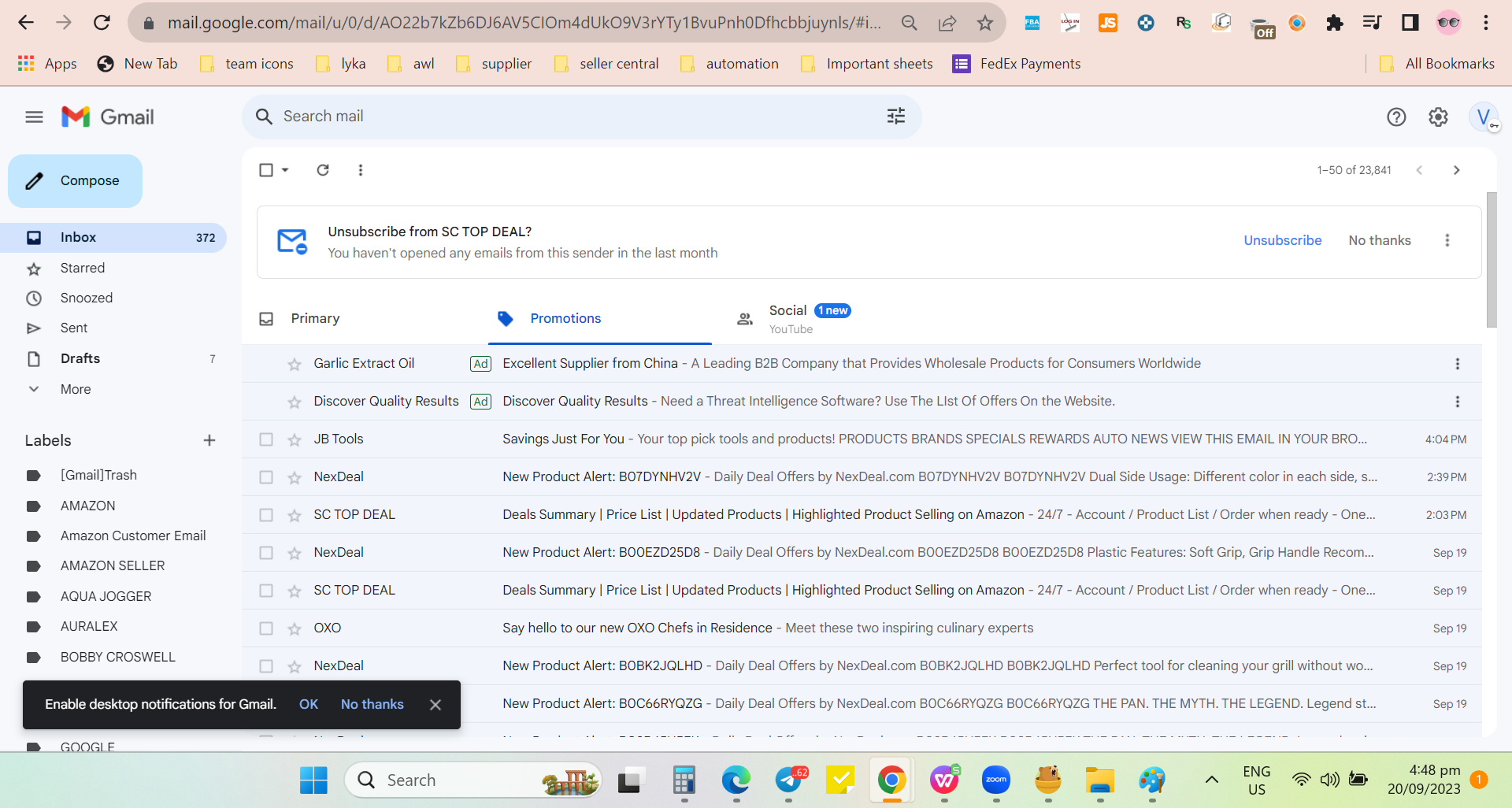Select the JB Tools email checkbox
The image size is (1512, 808).
pyautogui.click(x=266, y=439)
